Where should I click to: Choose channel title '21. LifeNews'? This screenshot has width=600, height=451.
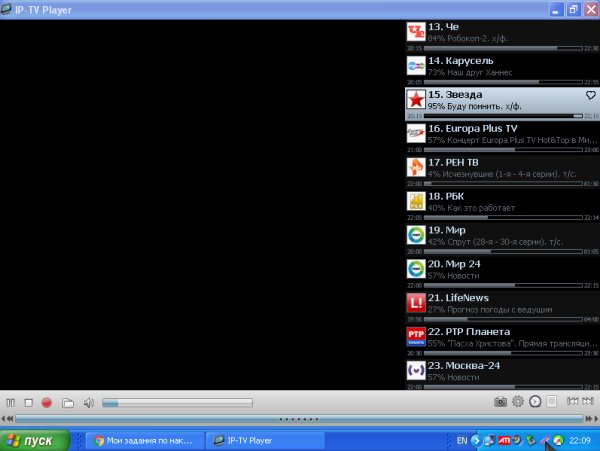coord(458,298)
